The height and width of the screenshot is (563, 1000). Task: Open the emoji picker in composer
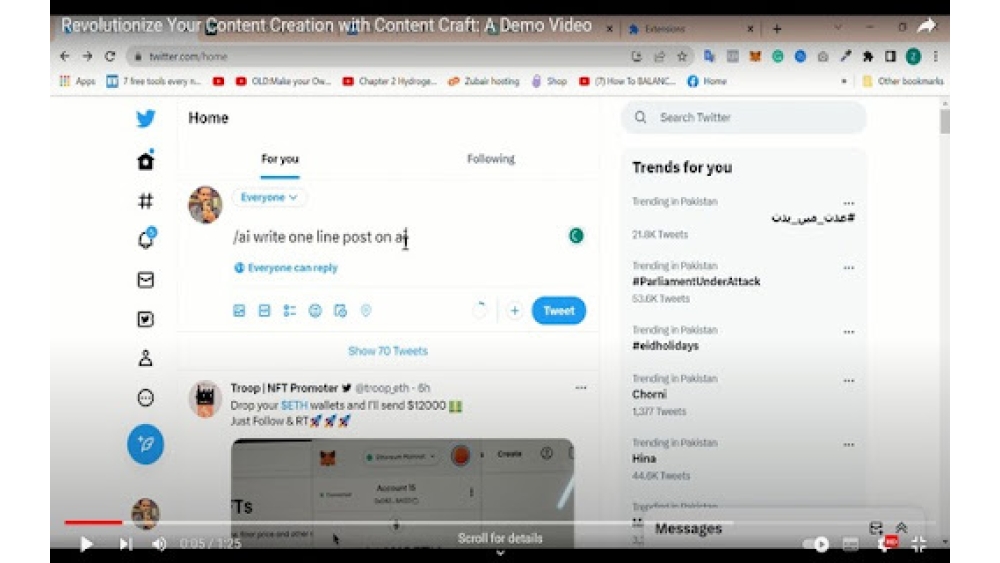pos(315,311)
